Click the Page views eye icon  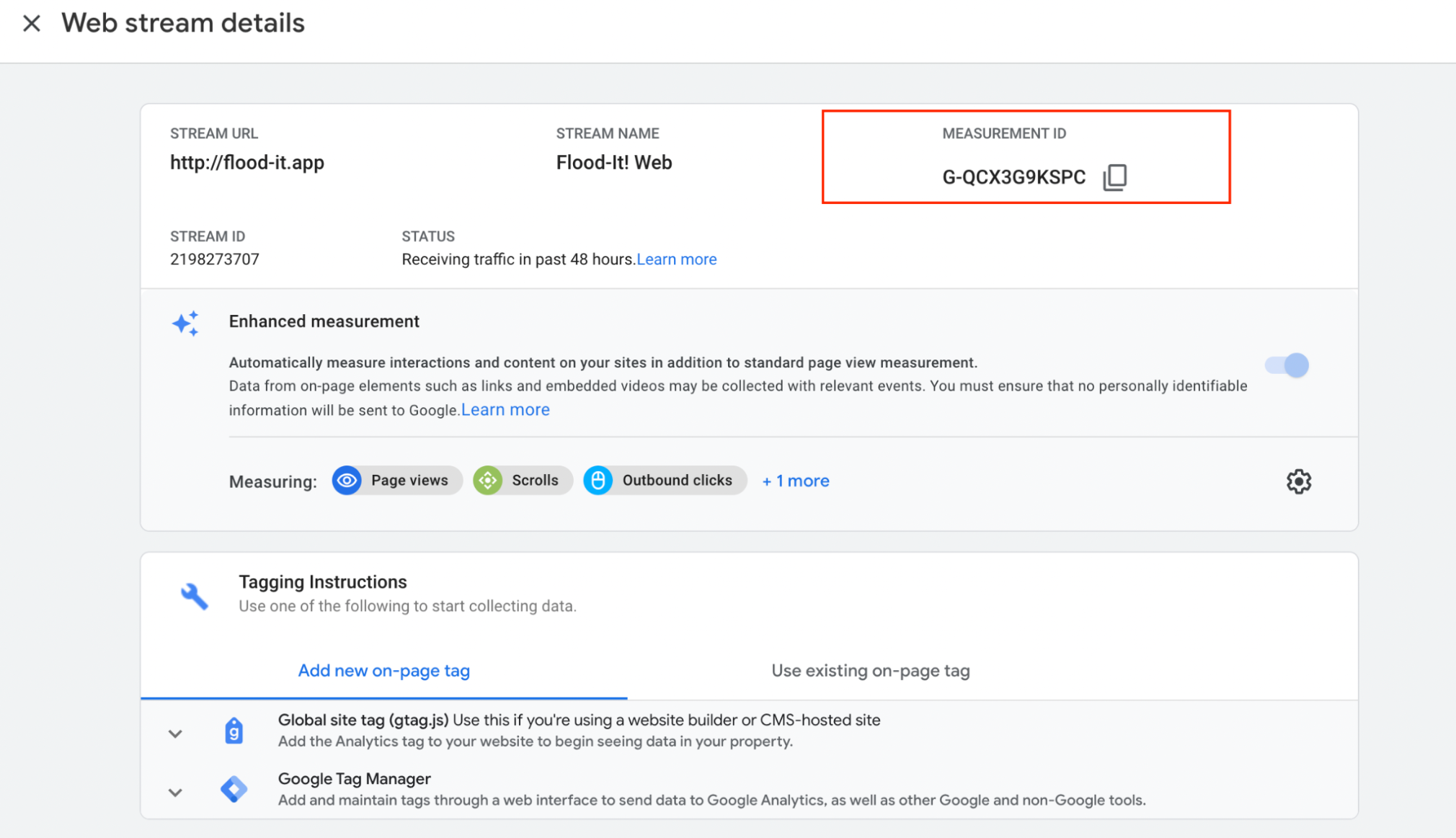347,481
